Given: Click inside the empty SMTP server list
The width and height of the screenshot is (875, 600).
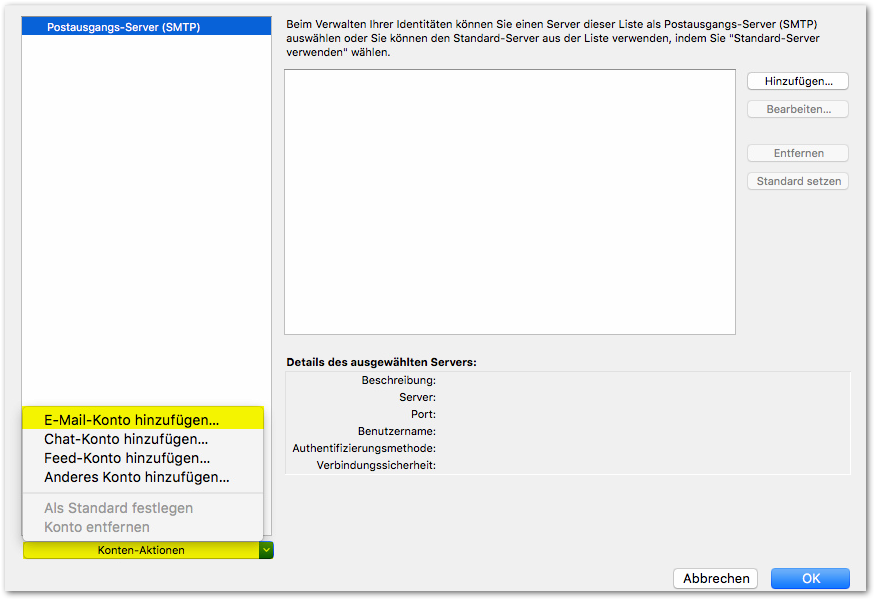Looking at the screenshot, I should tap(510, 201).
